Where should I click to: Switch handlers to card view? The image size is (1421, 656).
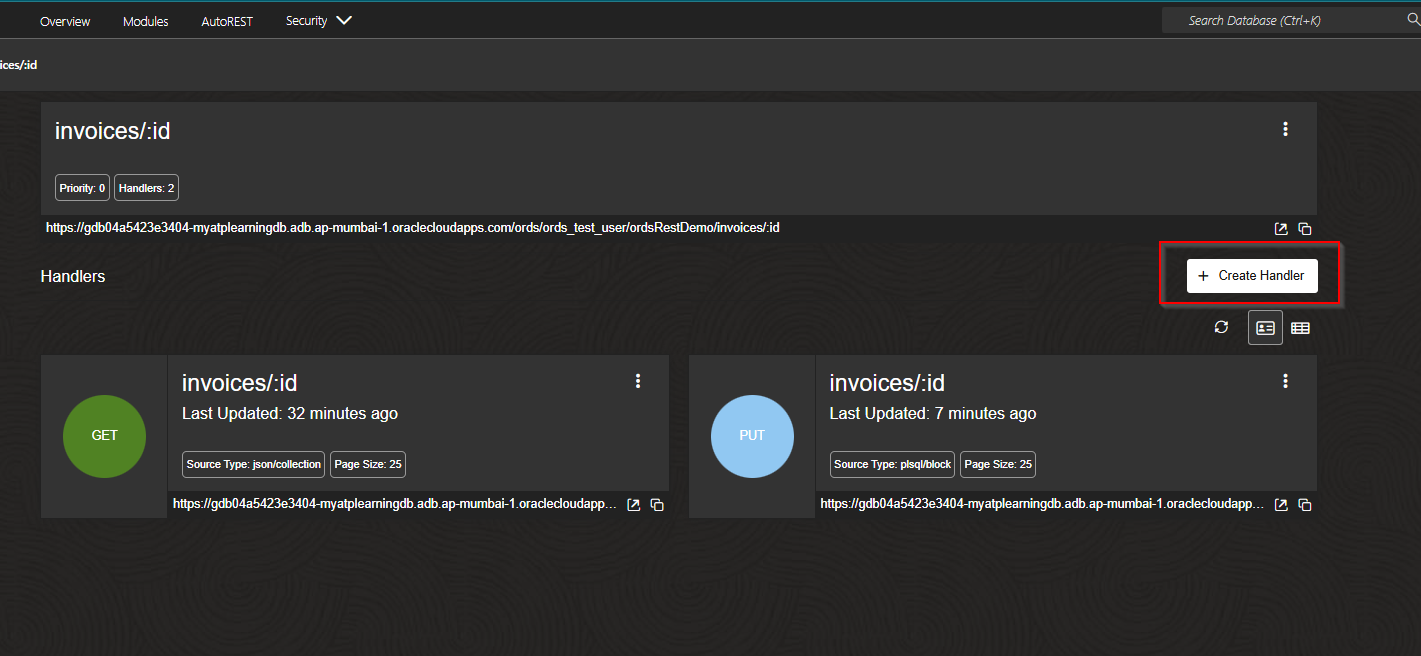[x=1265, y=327]
